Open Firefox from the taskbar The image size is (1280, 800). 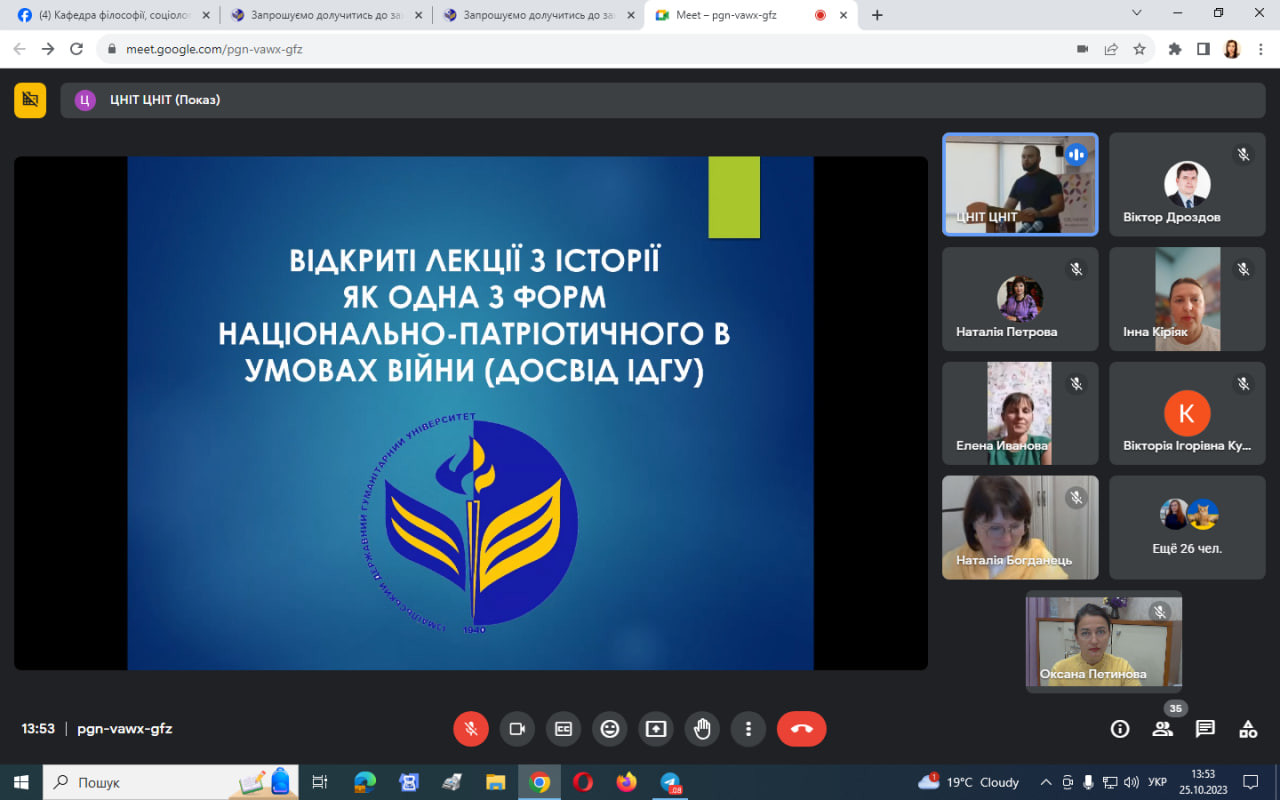coord(626,782)
